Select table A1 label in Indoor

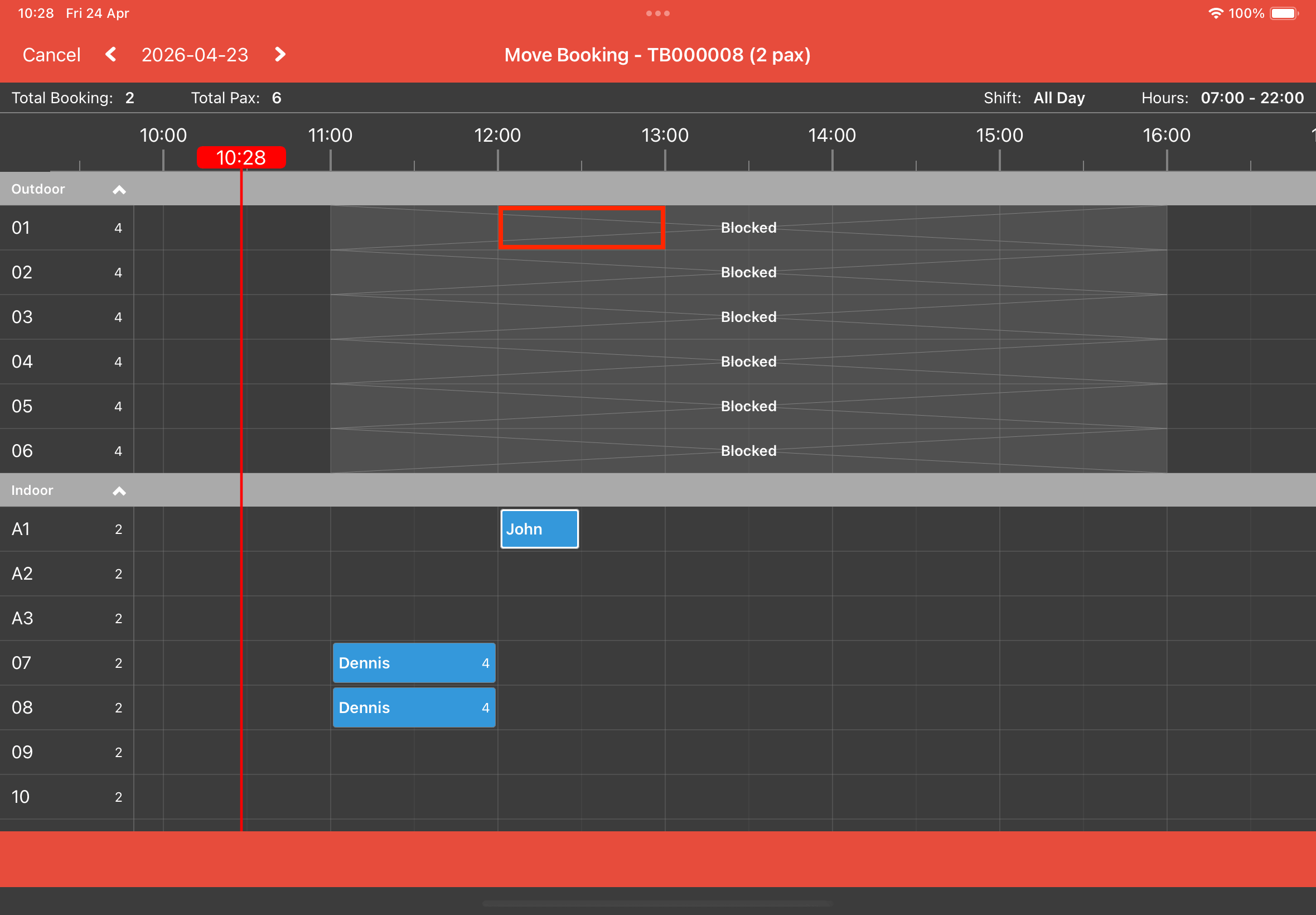click(x=21, y=528)
